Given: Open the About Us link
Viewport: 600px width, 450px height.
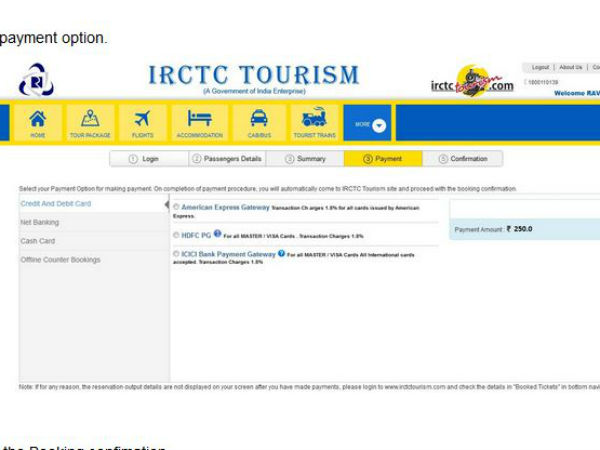Looking at the screenshot, I should pyautogui.click(x=570, y=67).
